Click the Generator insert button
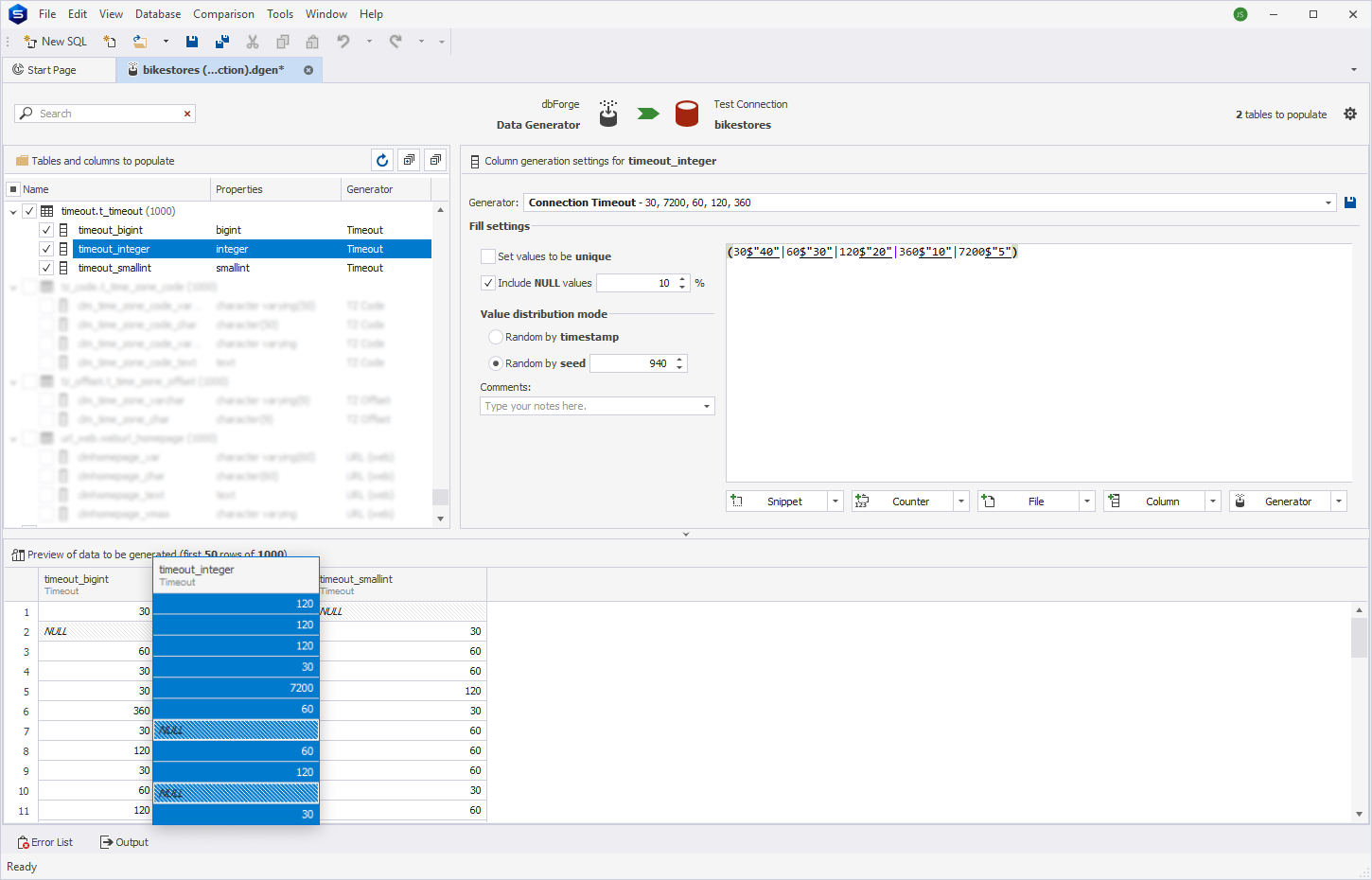1372x880 pixels. (x=1280, y=502)
